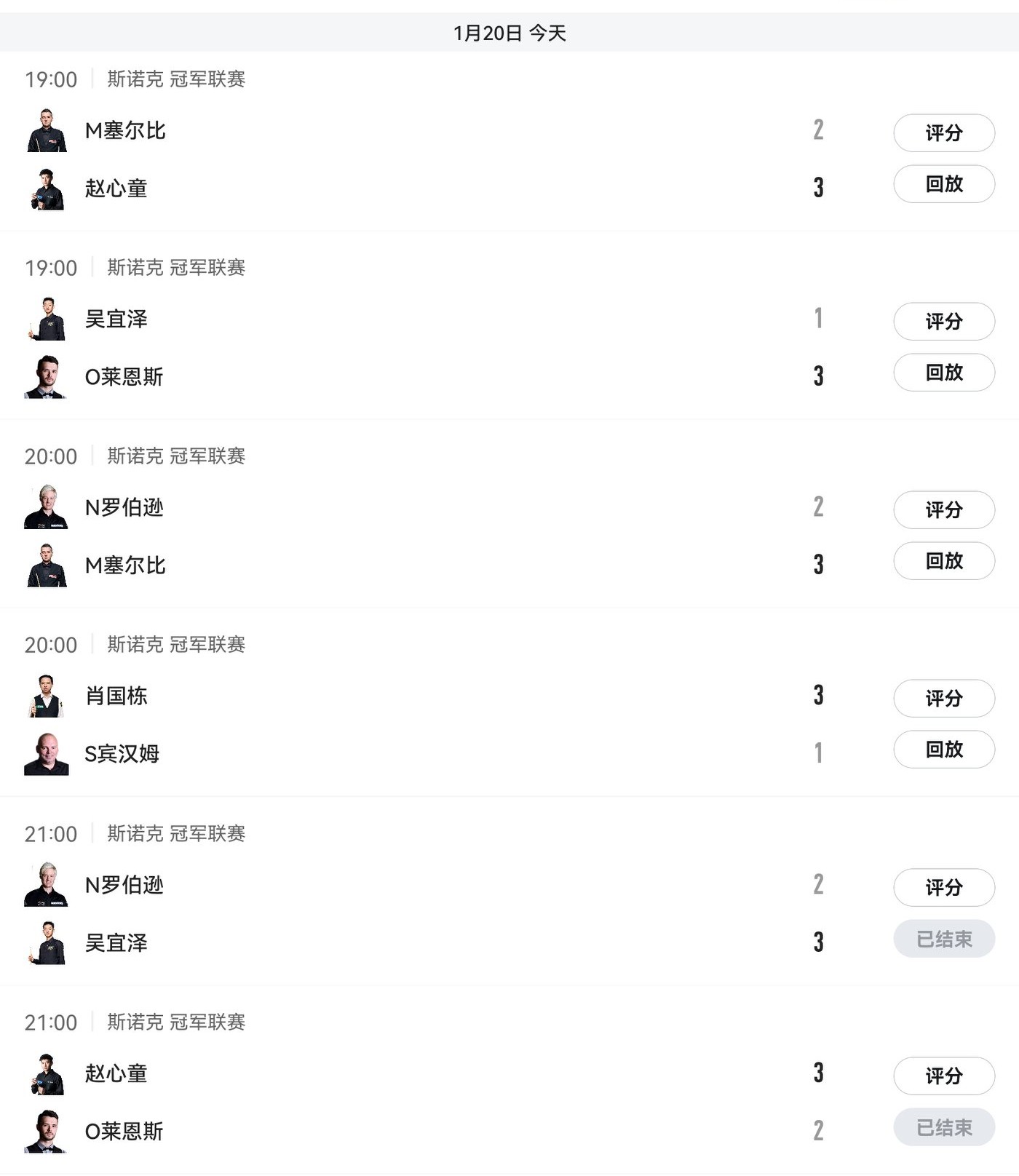Tap O莱恩斯's avatar in the 21:00 match

click(x=47, y=1132)
